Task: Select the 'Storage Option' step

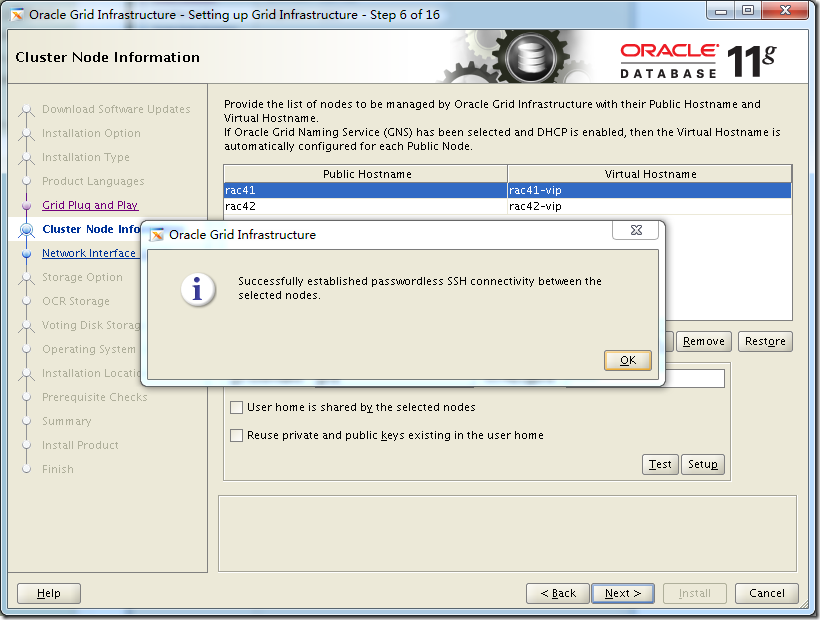Action: pos(82,277)
